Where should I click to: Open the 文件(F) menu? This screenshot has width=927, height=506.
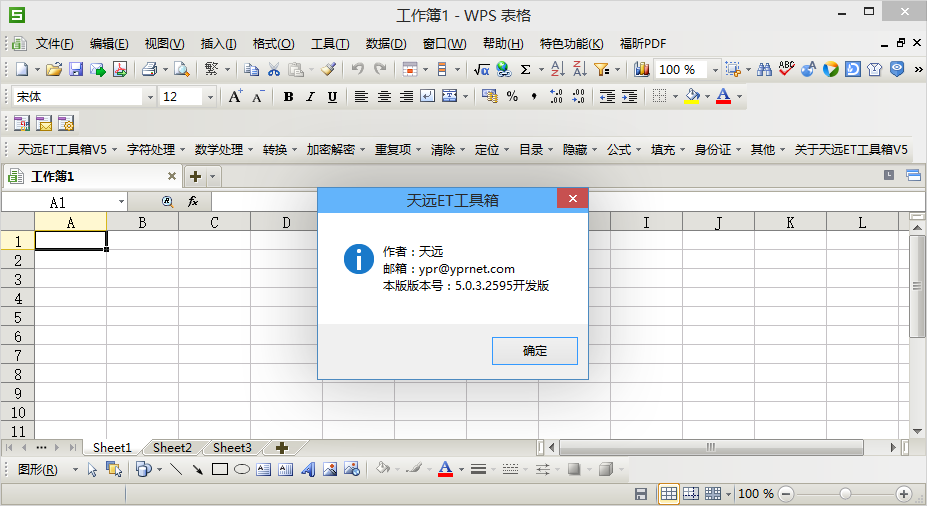coord(54,44)
